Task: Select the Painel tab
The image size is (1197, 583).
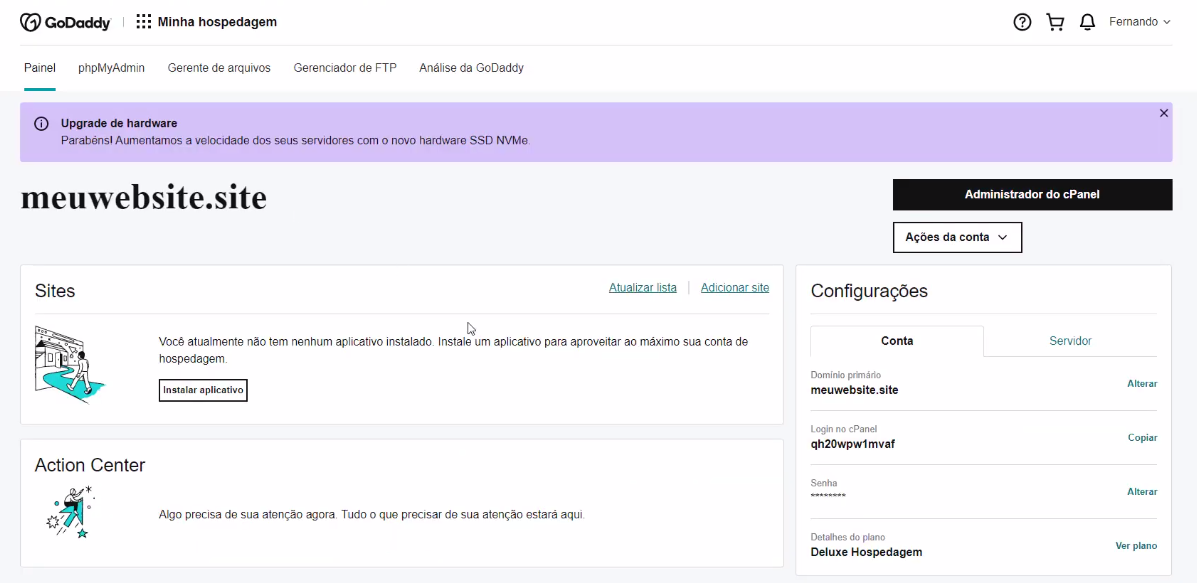Action: 40,68
